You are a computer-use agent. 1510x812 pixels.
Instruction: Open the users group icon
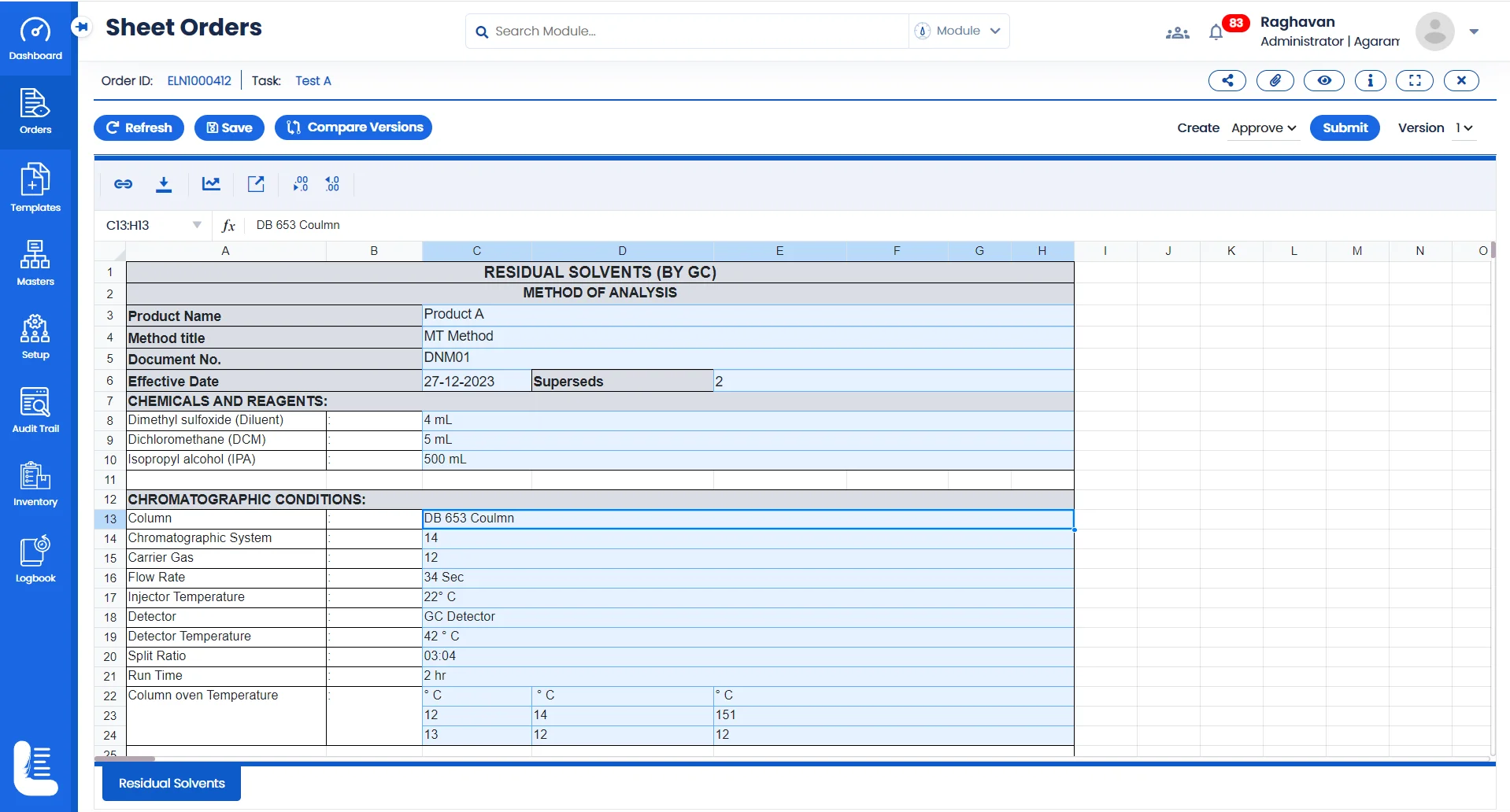click(x=1177, y=33)
